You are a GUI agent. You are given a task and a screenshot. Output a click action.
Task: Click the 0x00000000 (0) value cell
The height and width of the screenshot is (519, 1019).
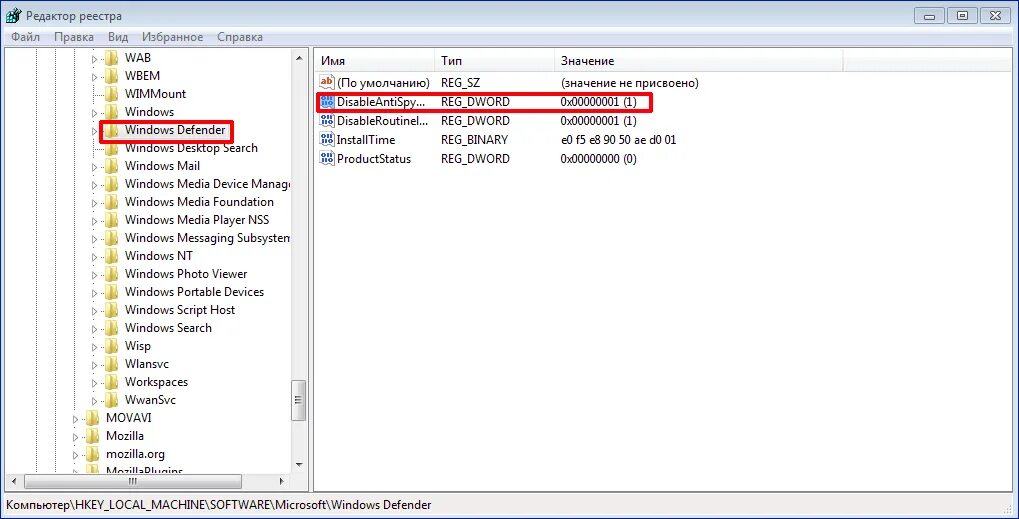[599, 158]
